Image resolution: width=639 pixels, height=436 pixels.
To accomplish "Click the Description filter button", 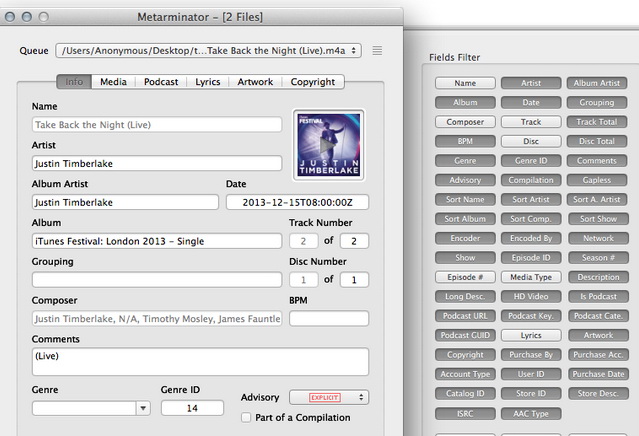I will (598, 277).
